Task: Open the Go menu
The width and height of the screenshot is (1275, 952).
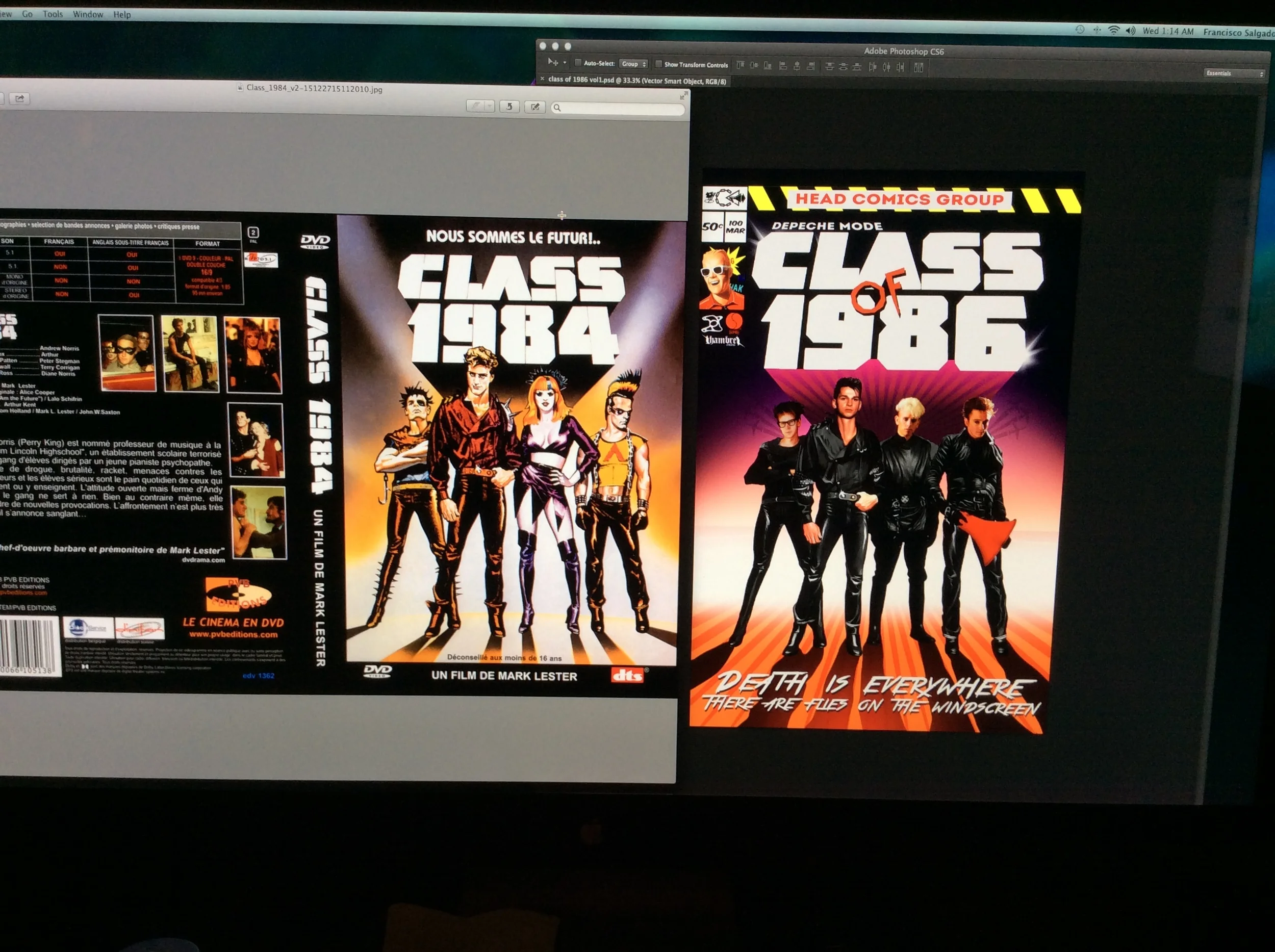Action: point(27,14)
